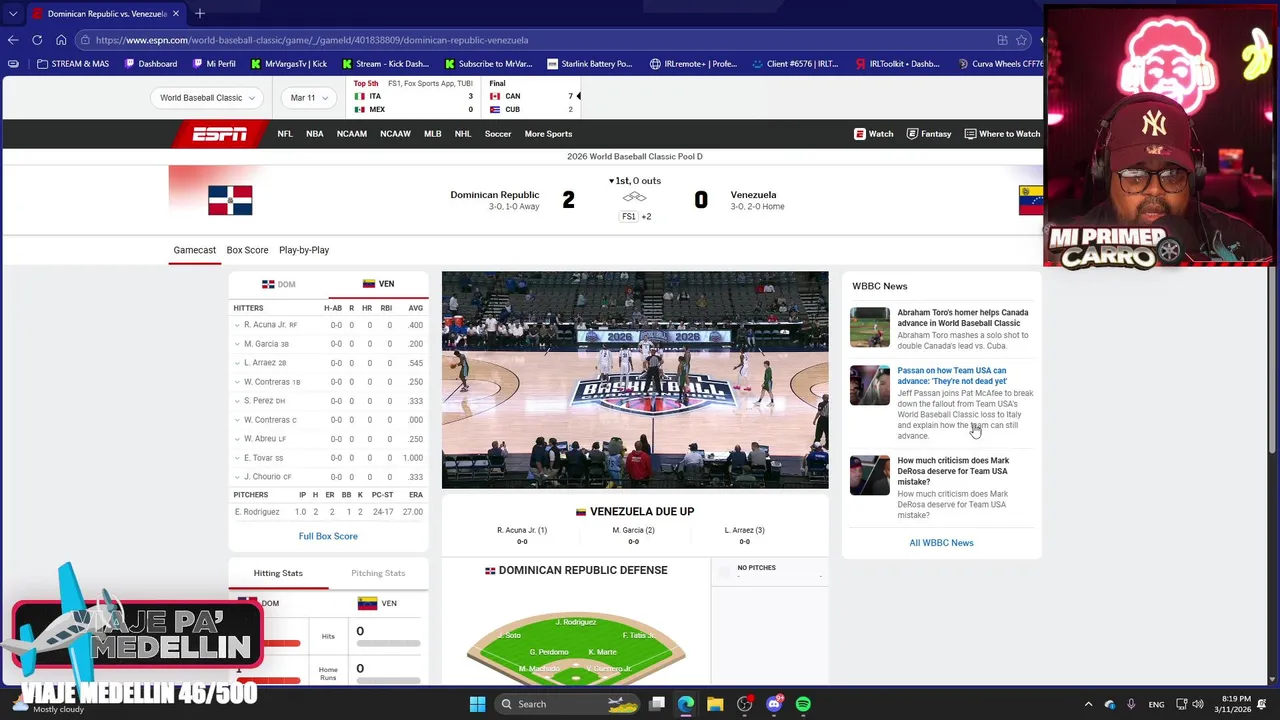Open NBA menu in ESPN nav
1280x720 pixels.
(315, 134)
